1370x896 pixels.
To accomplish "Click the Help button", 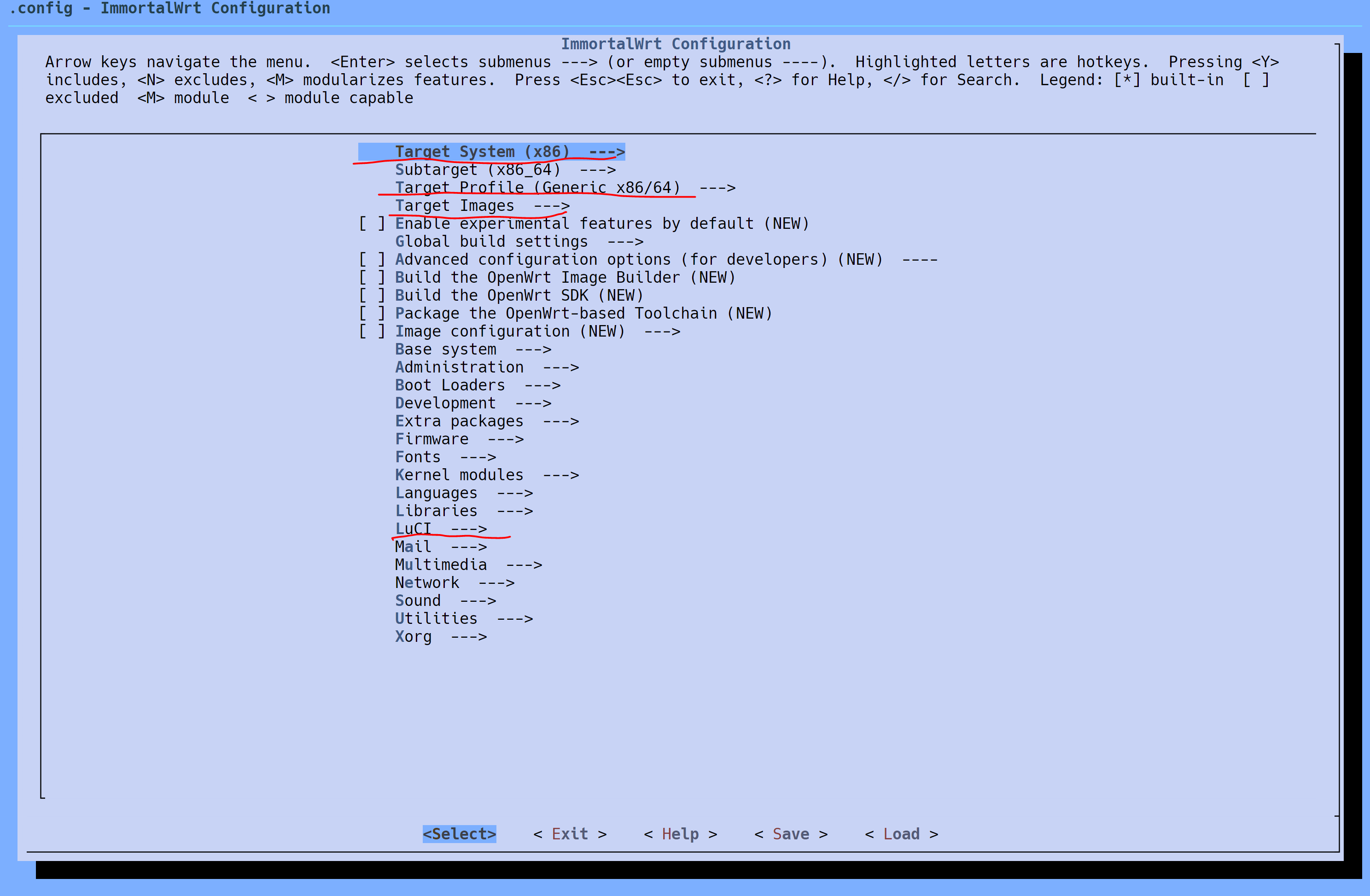I will (x=681, y=834).
